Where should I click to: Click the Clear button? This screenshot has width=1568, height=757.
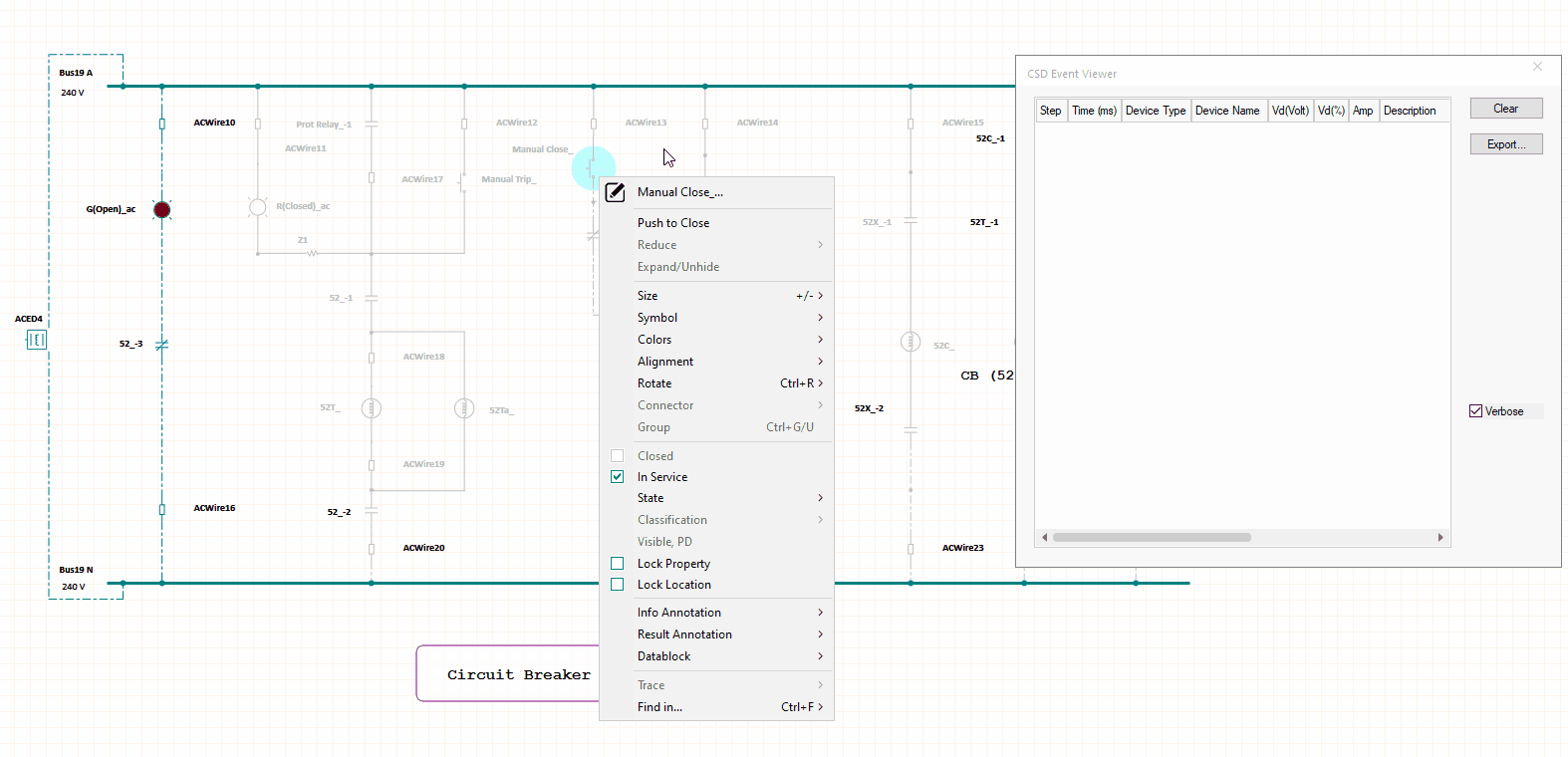coord(1505,109)
